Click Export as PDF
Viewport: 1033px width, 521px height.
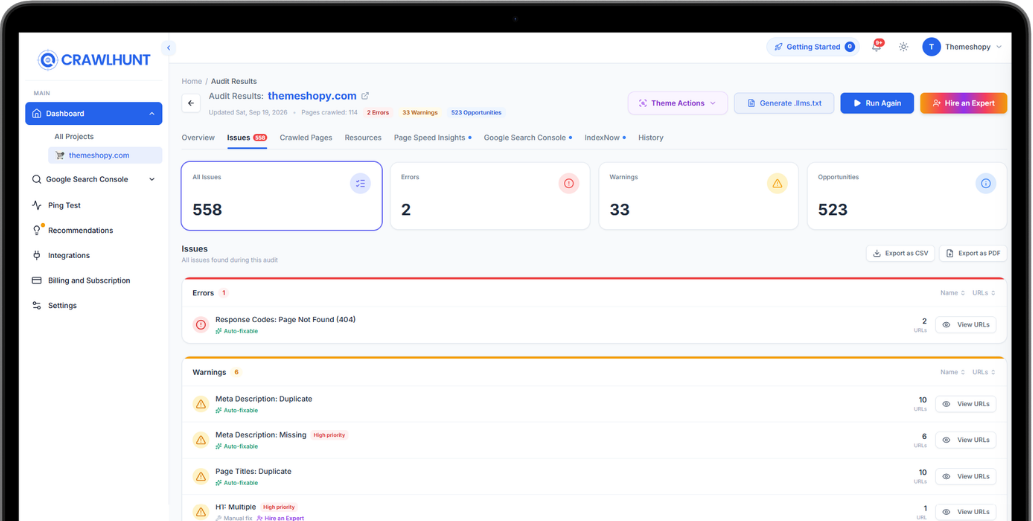[973, 253]
